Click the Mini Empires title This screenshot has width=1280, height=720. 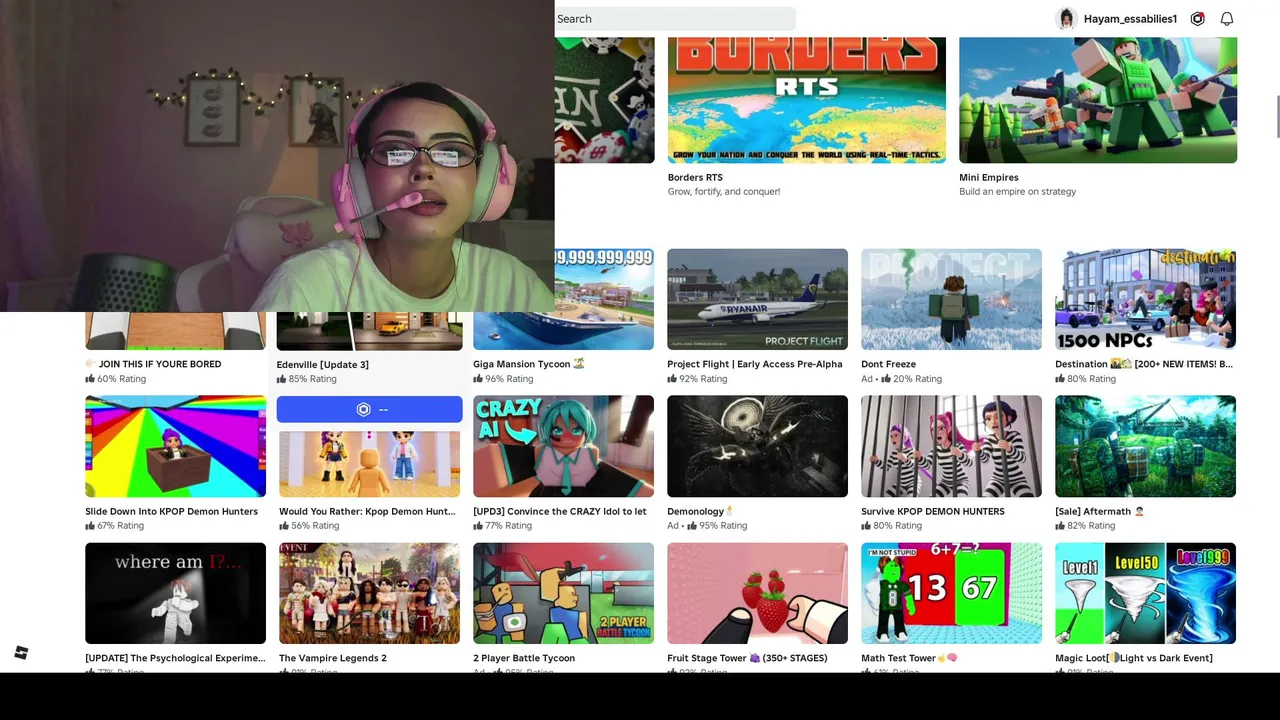point(989,178)
